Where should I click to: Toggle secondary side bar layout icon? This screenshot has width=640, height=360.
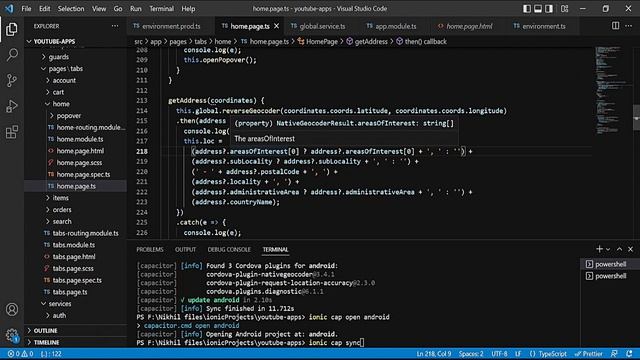tap(549, 9)
